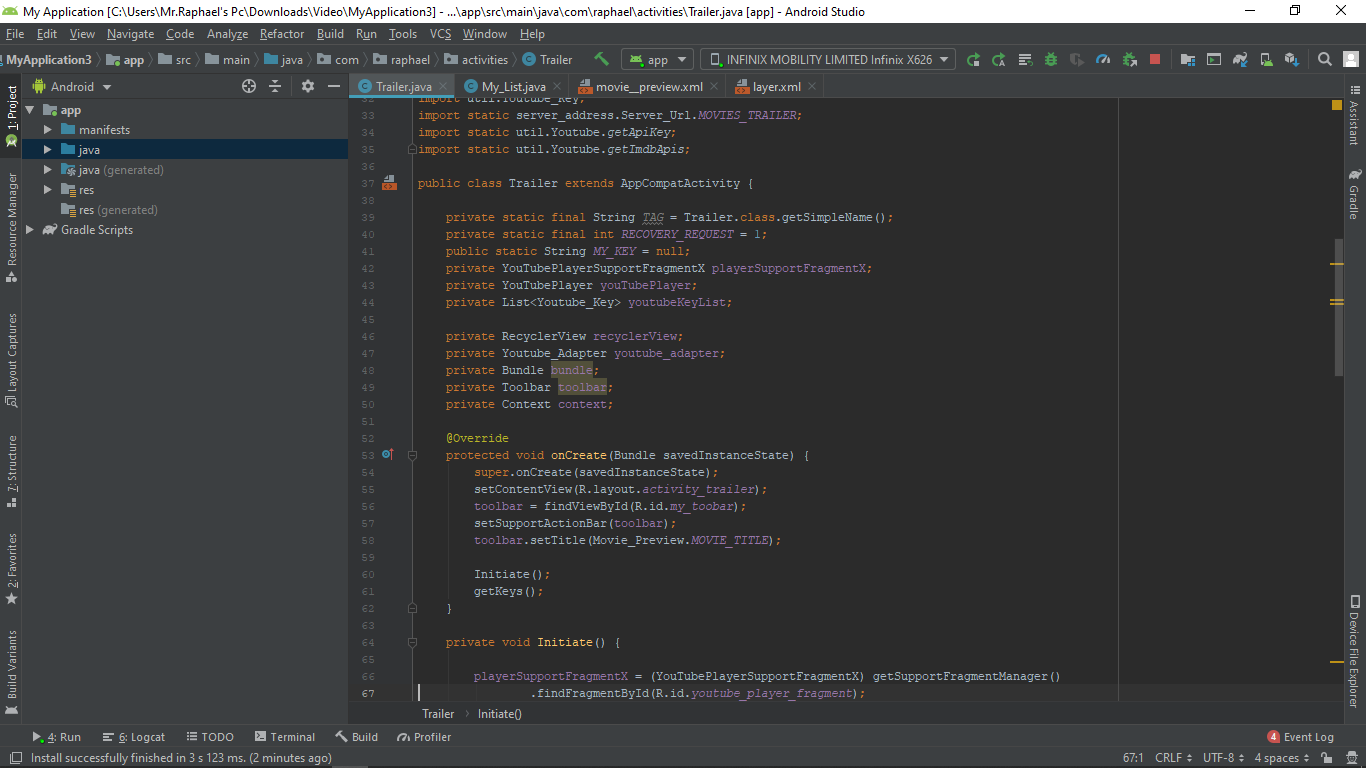Open the Refactor menu

coord(282,34)
